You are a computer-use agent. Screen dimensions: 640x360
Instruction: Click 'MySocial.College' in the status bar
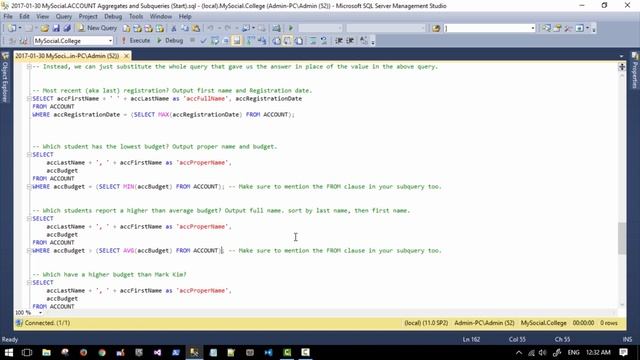click(544, 323)
